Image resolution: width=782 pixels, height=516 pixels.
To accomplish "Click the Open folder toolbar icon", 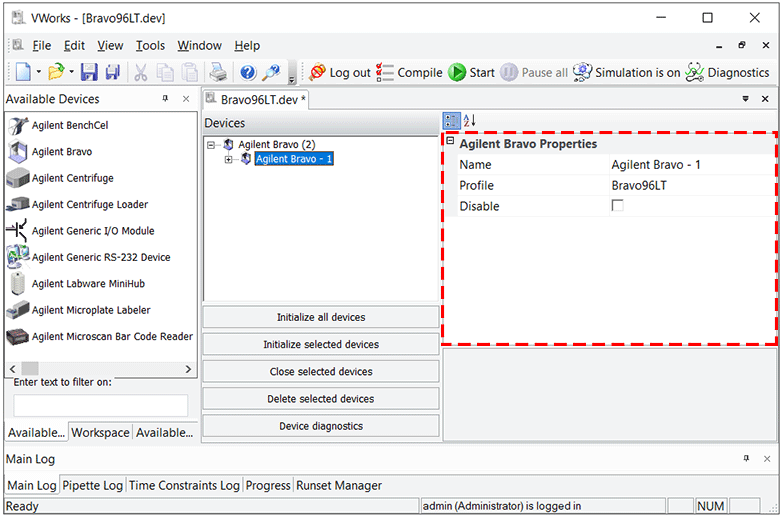I will 56,72.
